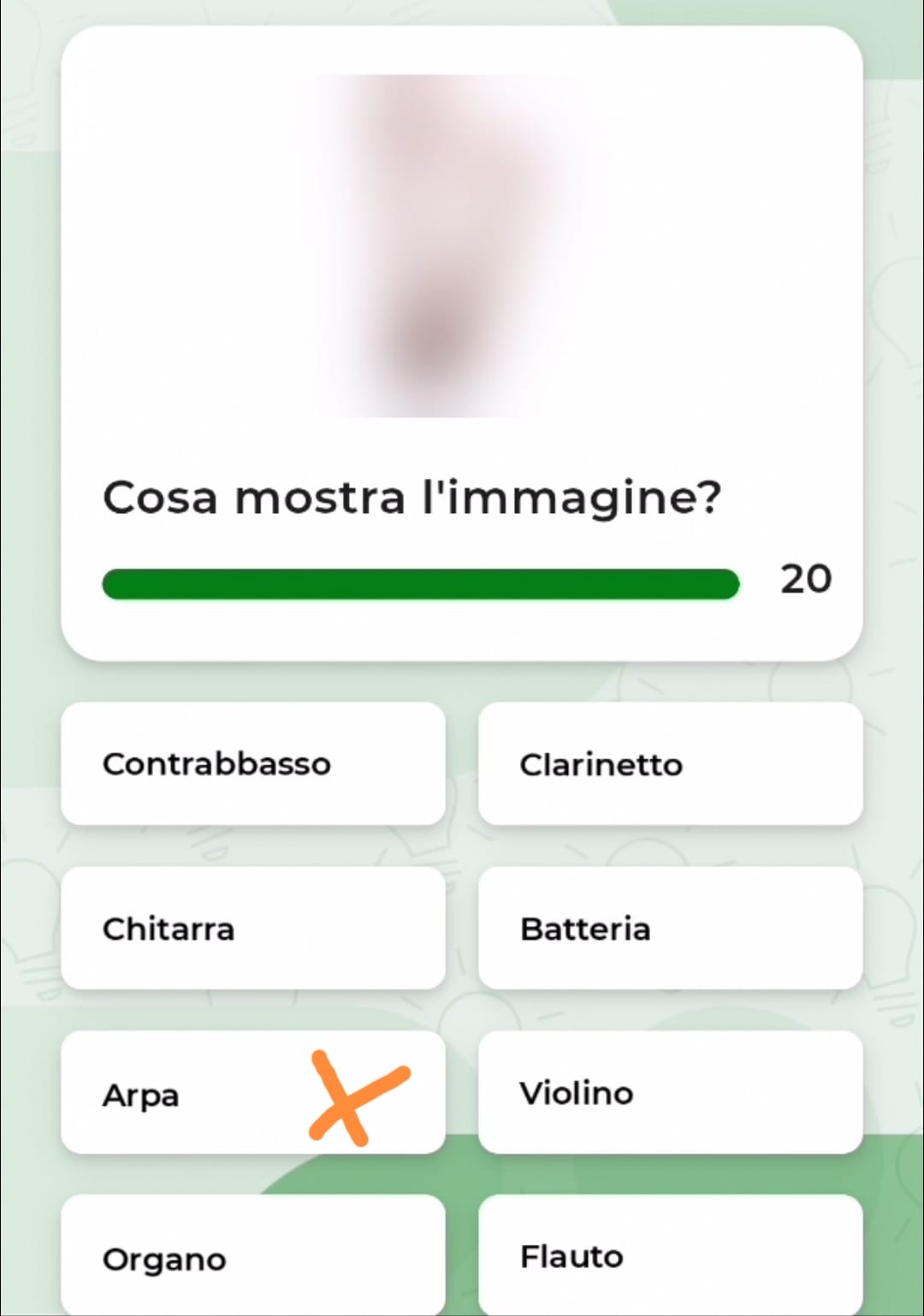Click the blurred quiz image
Image resolution: width=924 pixels, height=1316 pixels.
[x=462, y=245]
